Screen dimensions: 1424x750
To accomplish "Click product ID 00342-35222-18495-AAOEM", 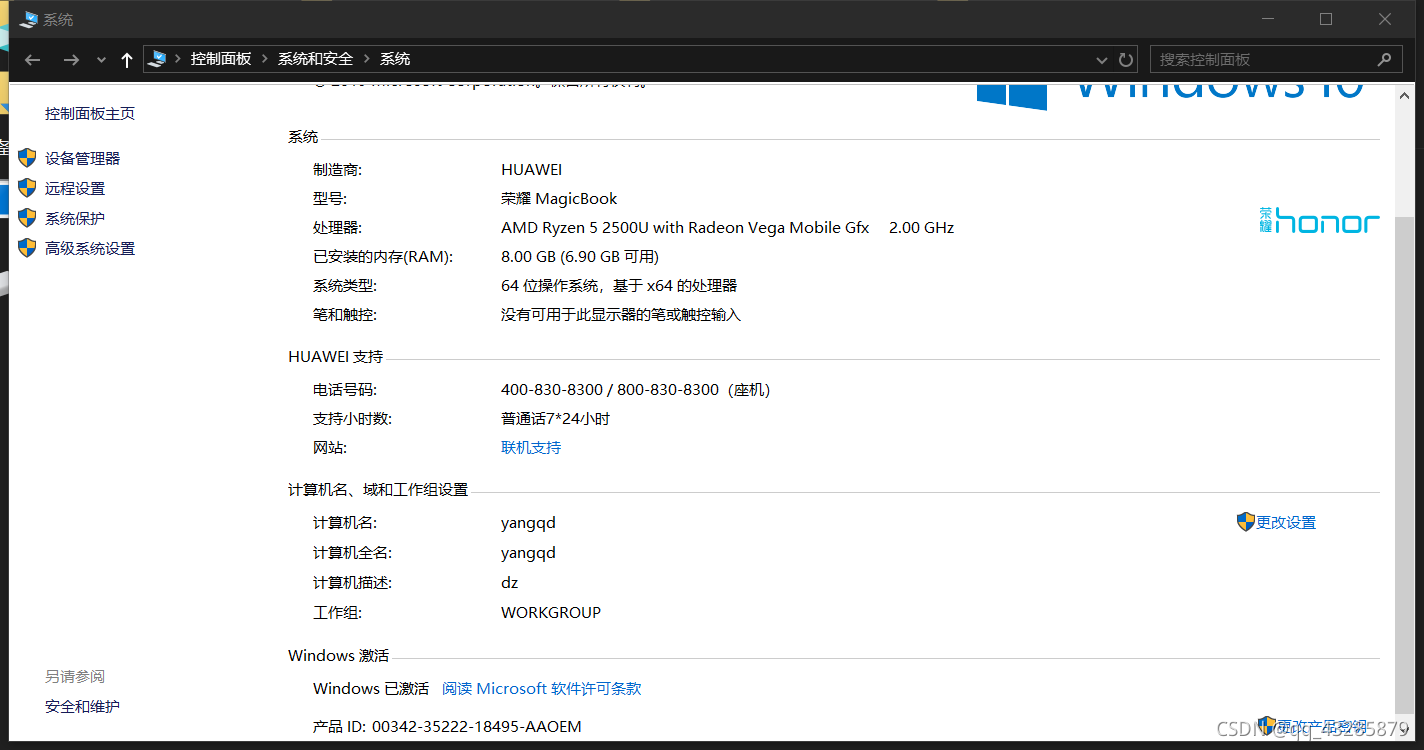I will pos(476,727).
